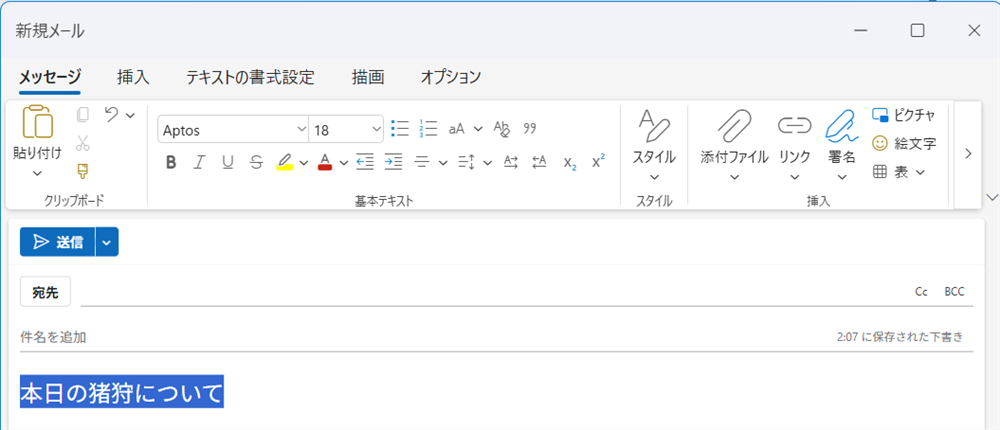Toggle underline formatting

coord(228,163)
